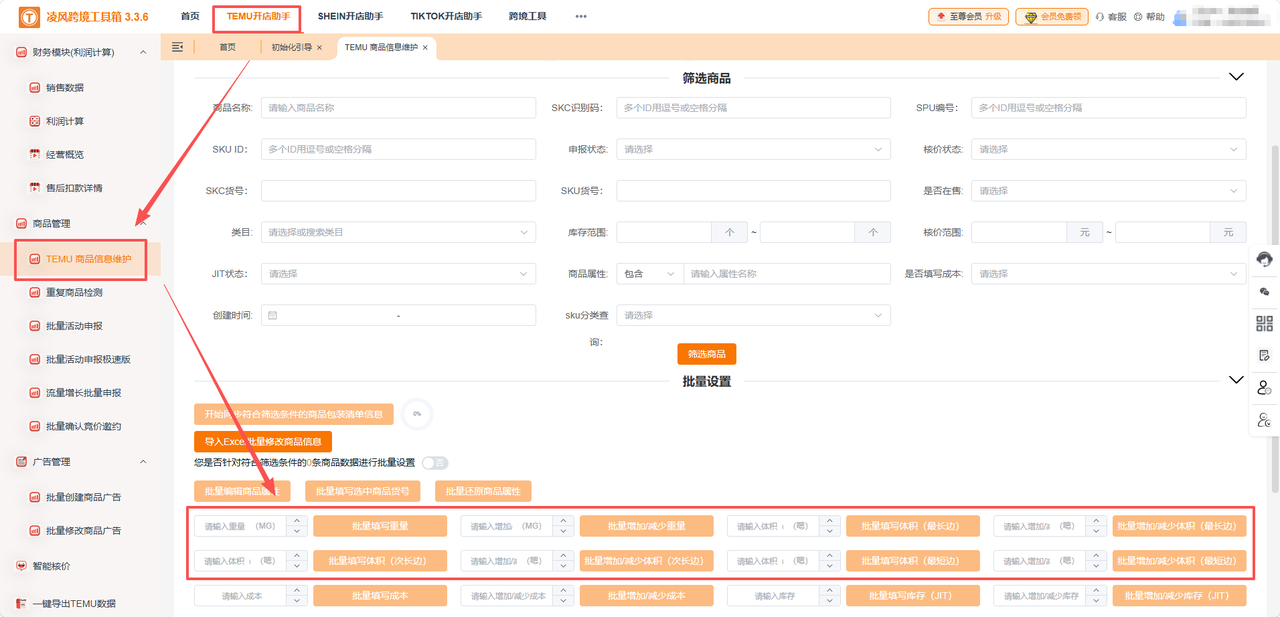The height and width of the screenshot is (617, 1280).
Task: Close the TEMU 商品信息维护 tab
Action: pyautogui.click(x=425, y=47)
